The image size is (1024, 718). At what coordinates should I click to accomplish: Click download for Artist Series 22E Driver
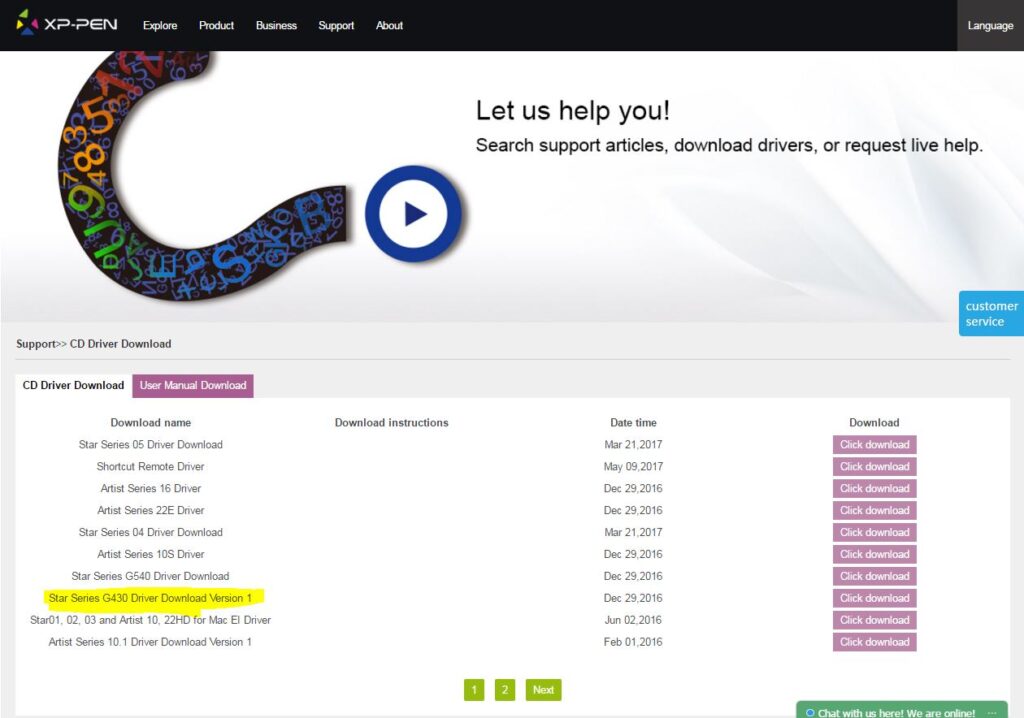874,510
